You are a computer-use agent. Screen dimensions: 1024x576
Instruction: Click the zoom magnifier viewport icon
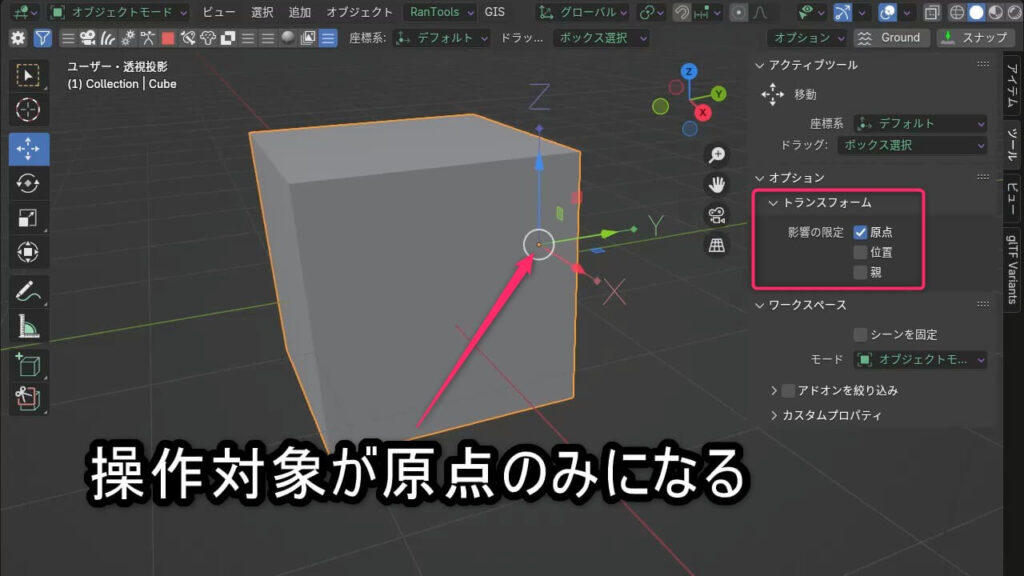coord(716,155)
